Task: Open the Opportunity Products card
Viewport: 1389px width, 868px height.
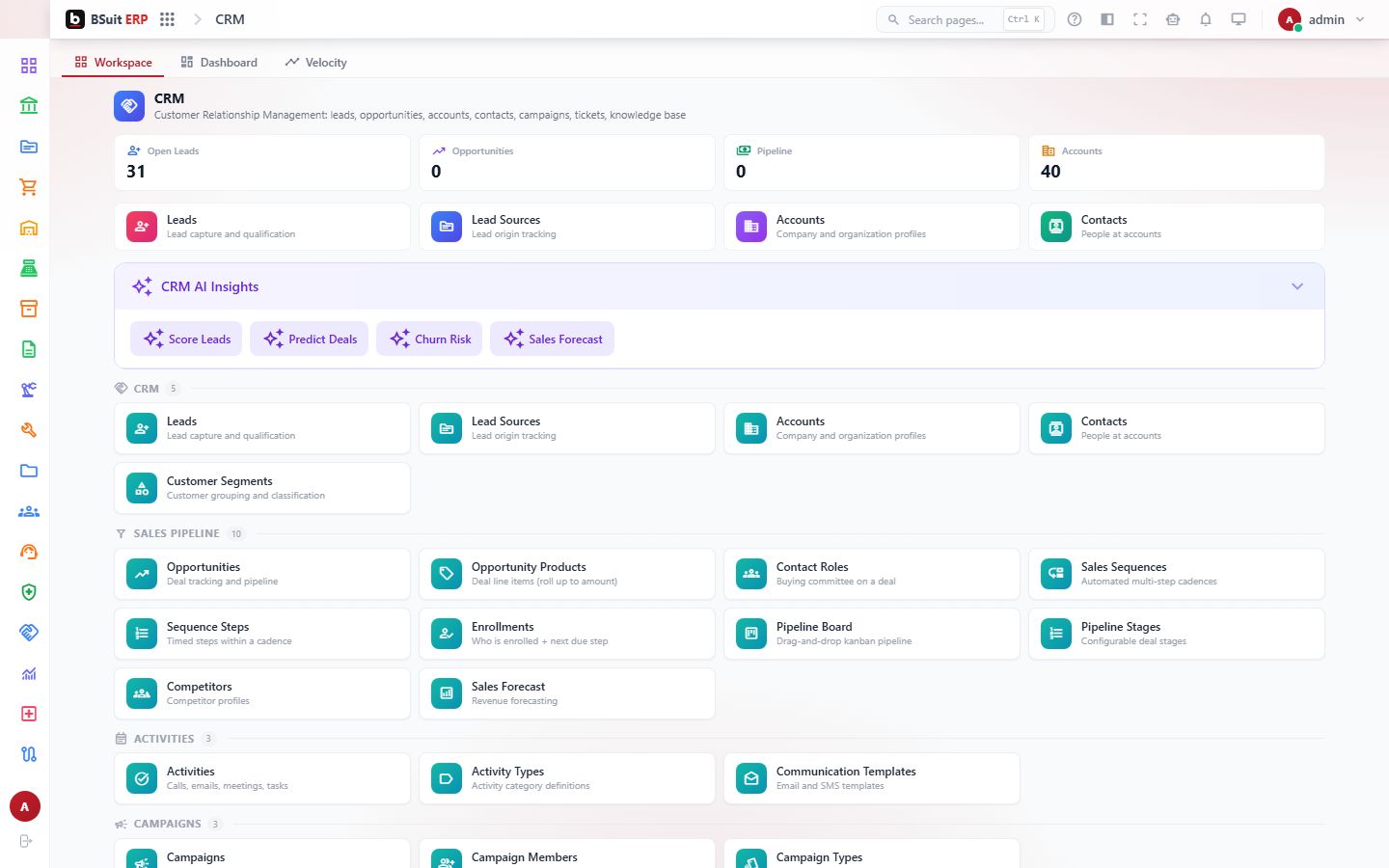Action: pos(567,574)
